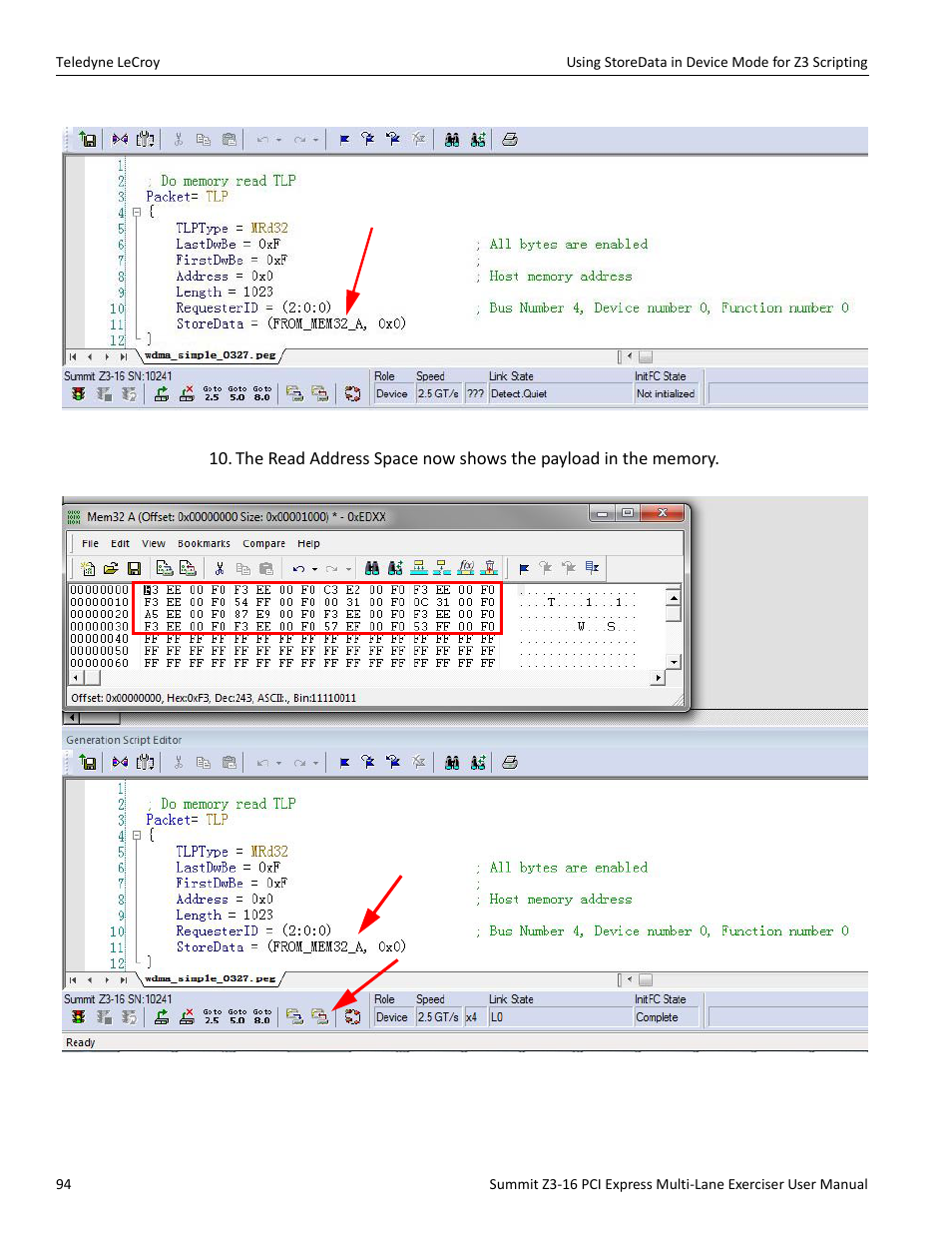
Task: Open File menu in Mem32 A window
Action: [x=90, y=544]
